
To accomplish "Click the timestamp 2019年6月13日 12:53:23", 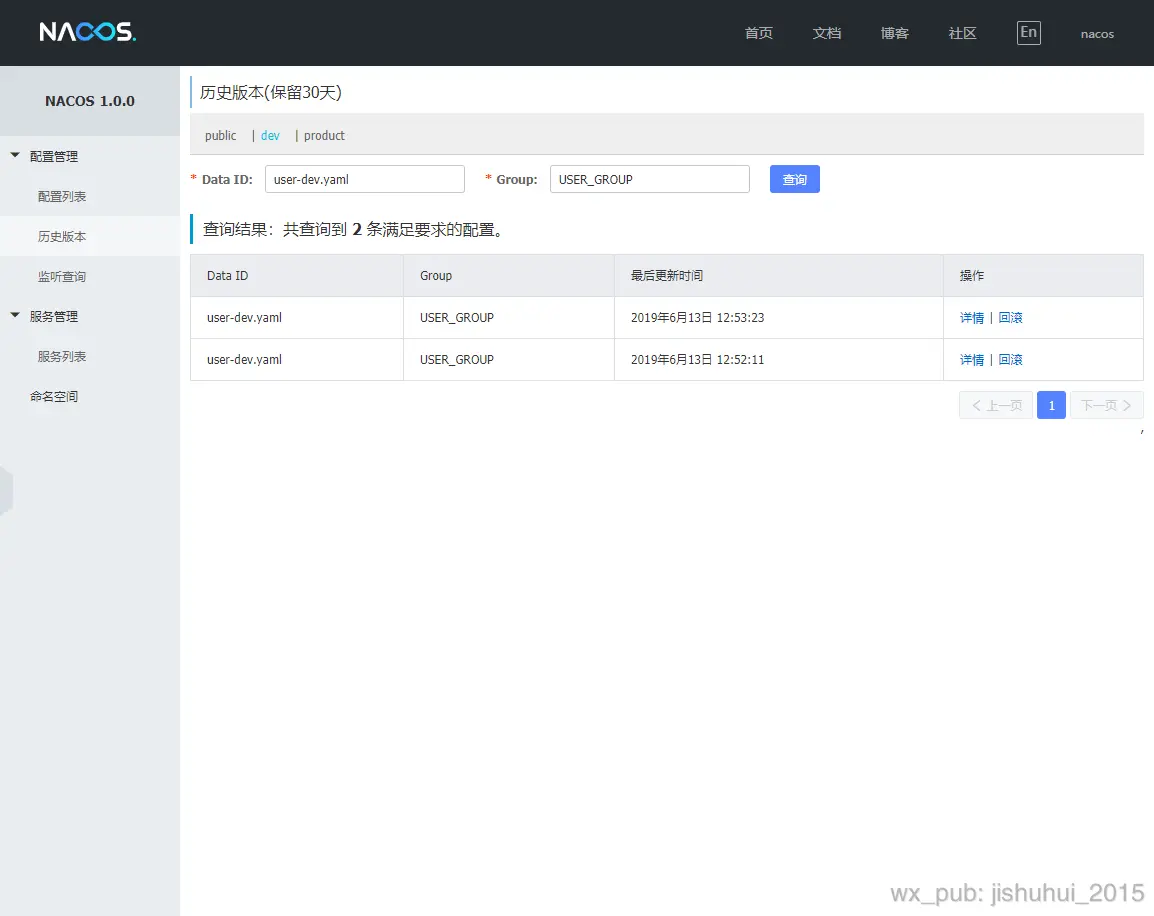I will (697, 318).
